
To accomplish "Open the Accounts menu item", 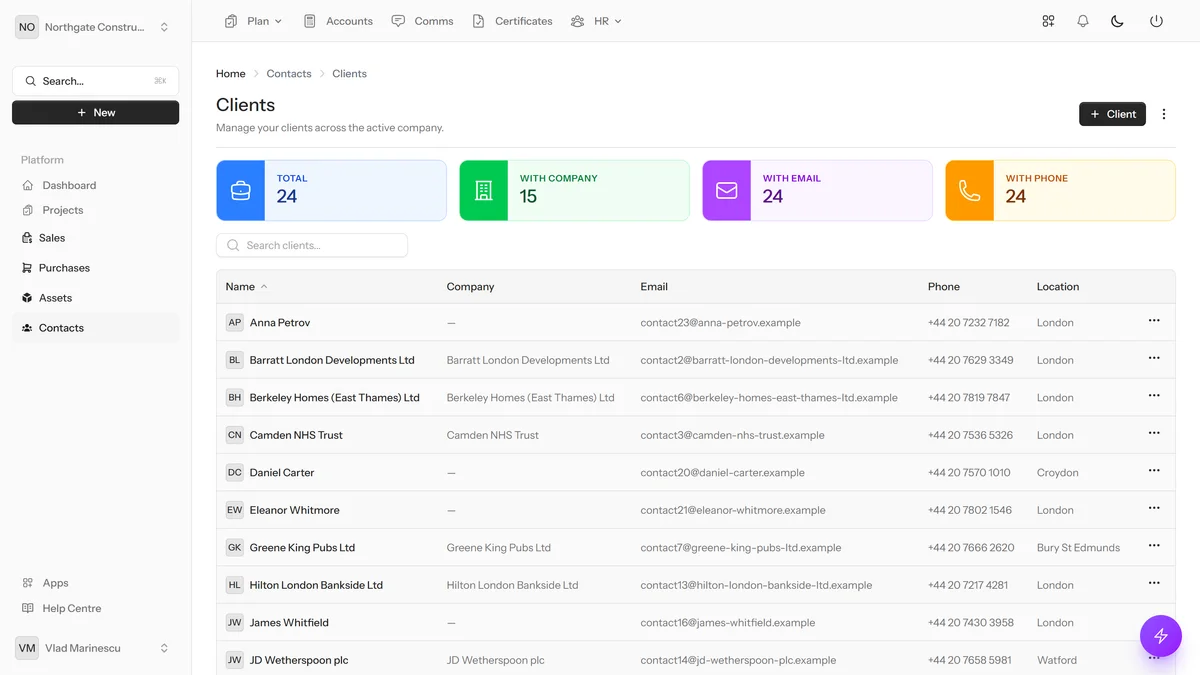I will (x=338, y=21).
